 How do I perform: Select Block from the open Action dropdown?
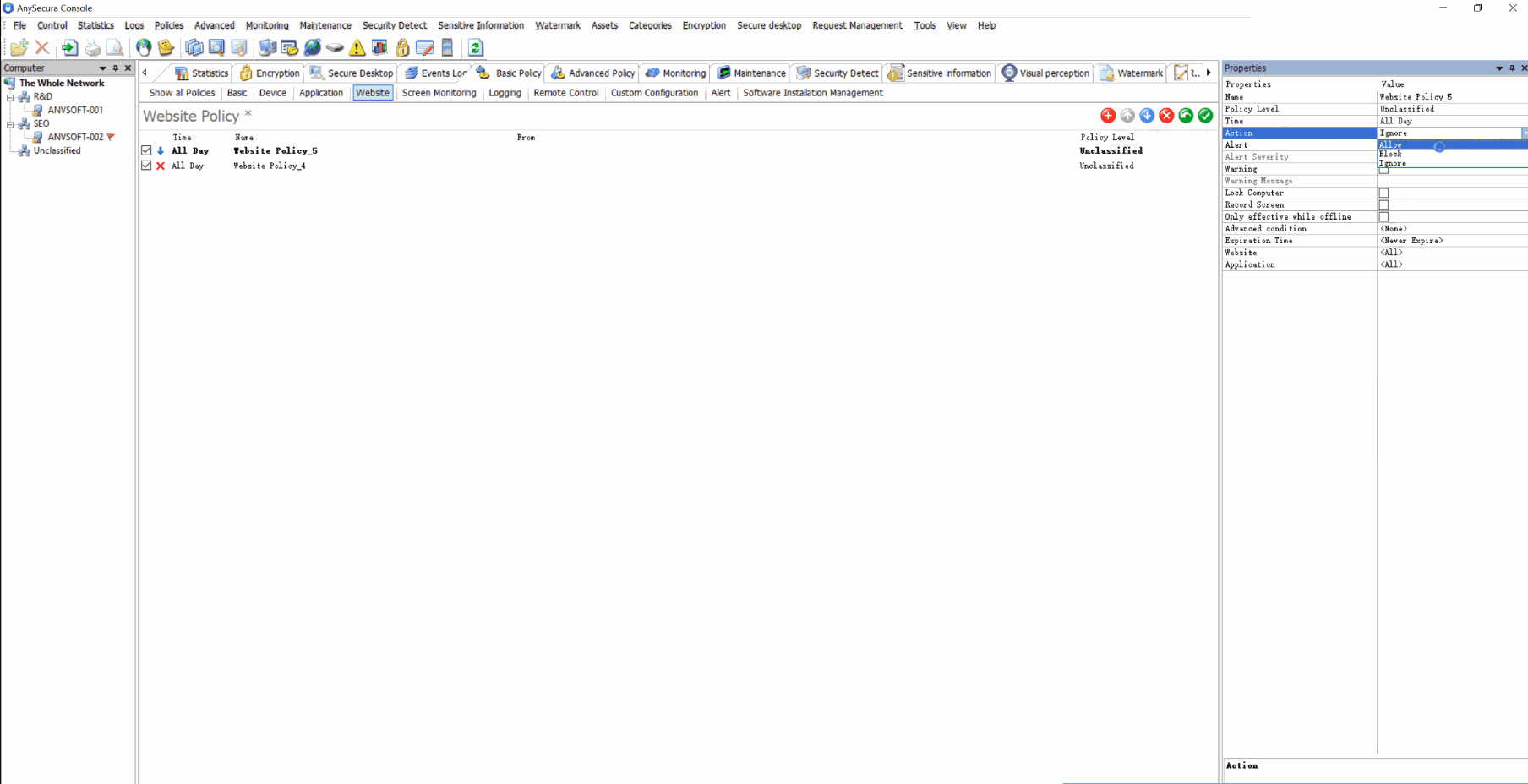[x=1391, y=154]
